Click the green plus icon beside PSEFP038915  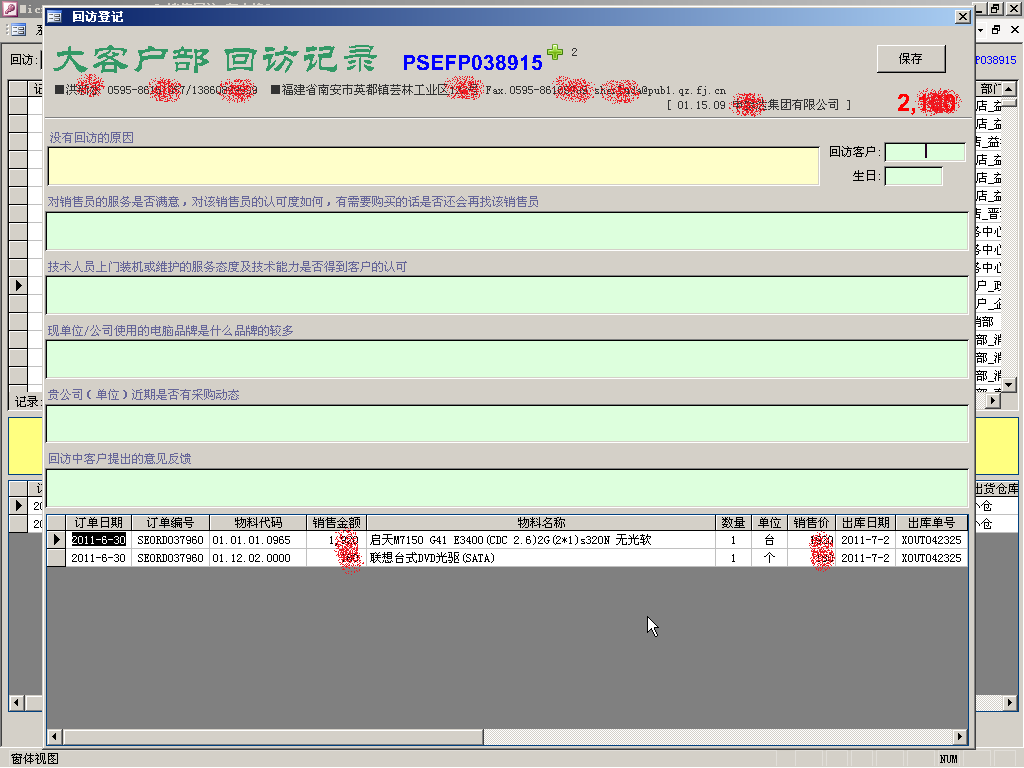(555, 52)
